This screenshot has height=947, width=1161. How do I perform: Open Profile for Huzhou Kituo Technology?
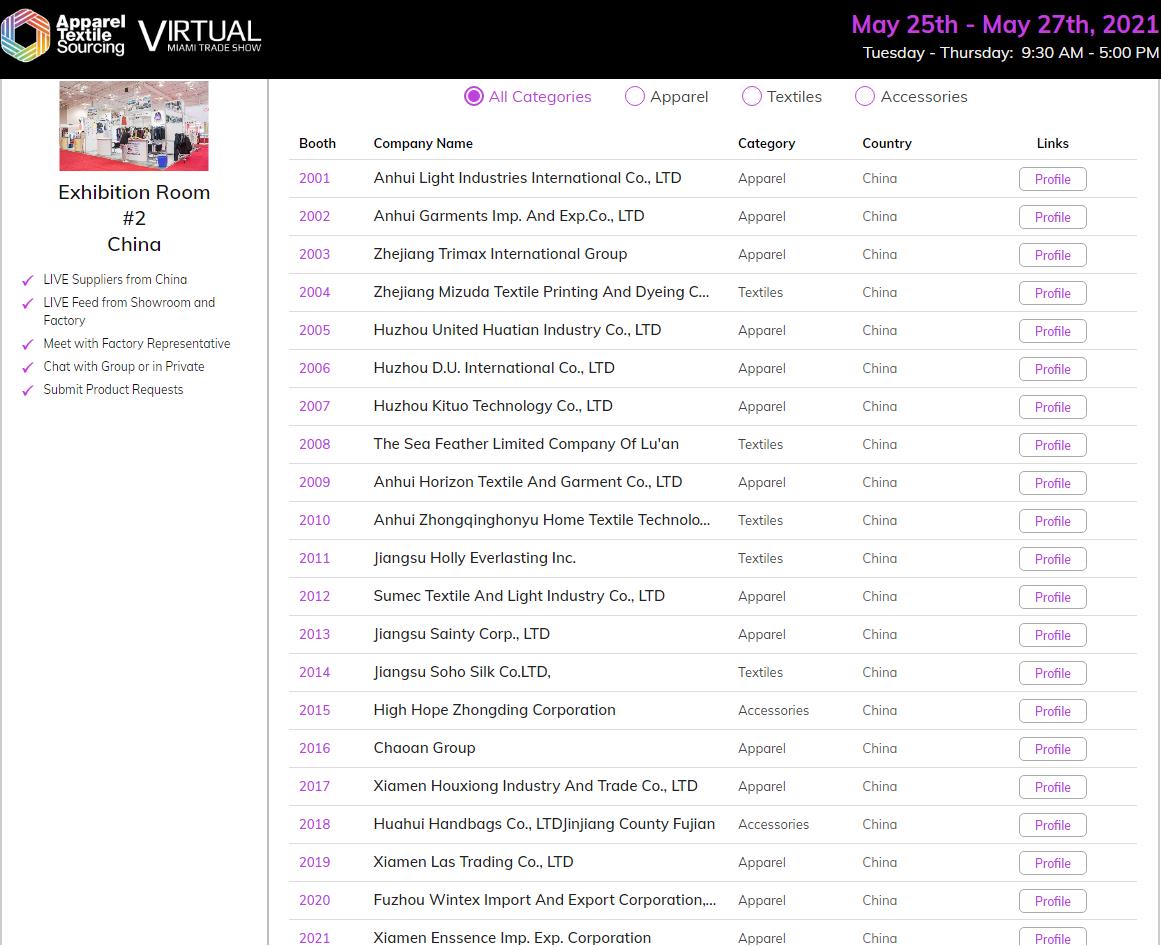[1052, 407]
